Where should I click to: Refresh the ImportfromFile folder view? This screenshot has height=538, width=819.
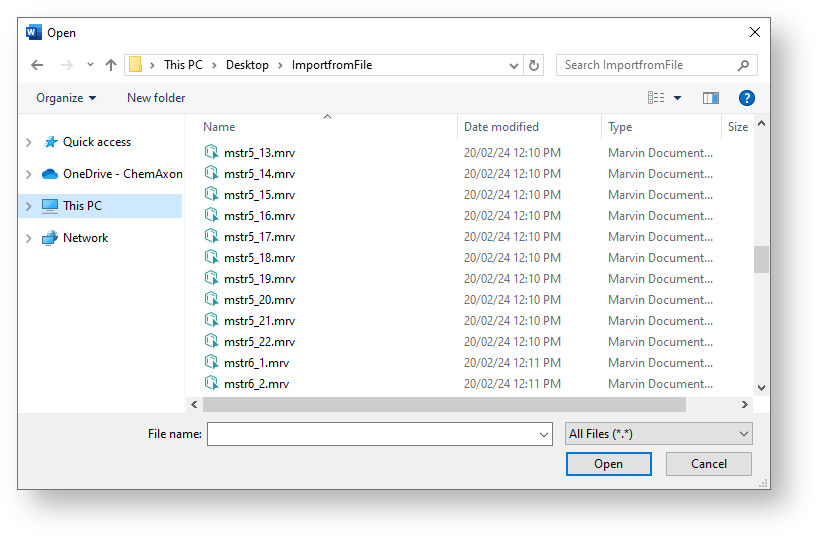[x=534, y=65]
